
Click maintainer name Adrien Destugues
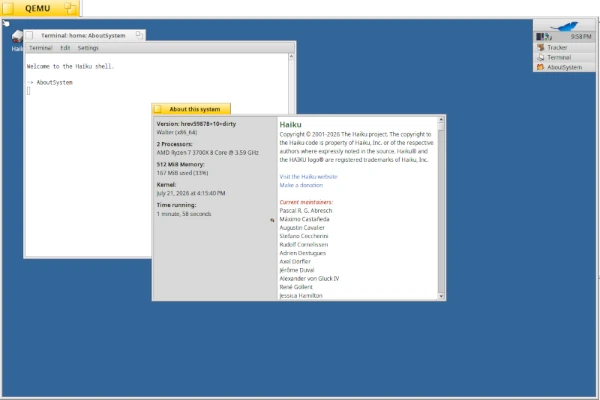pos(302,253)
